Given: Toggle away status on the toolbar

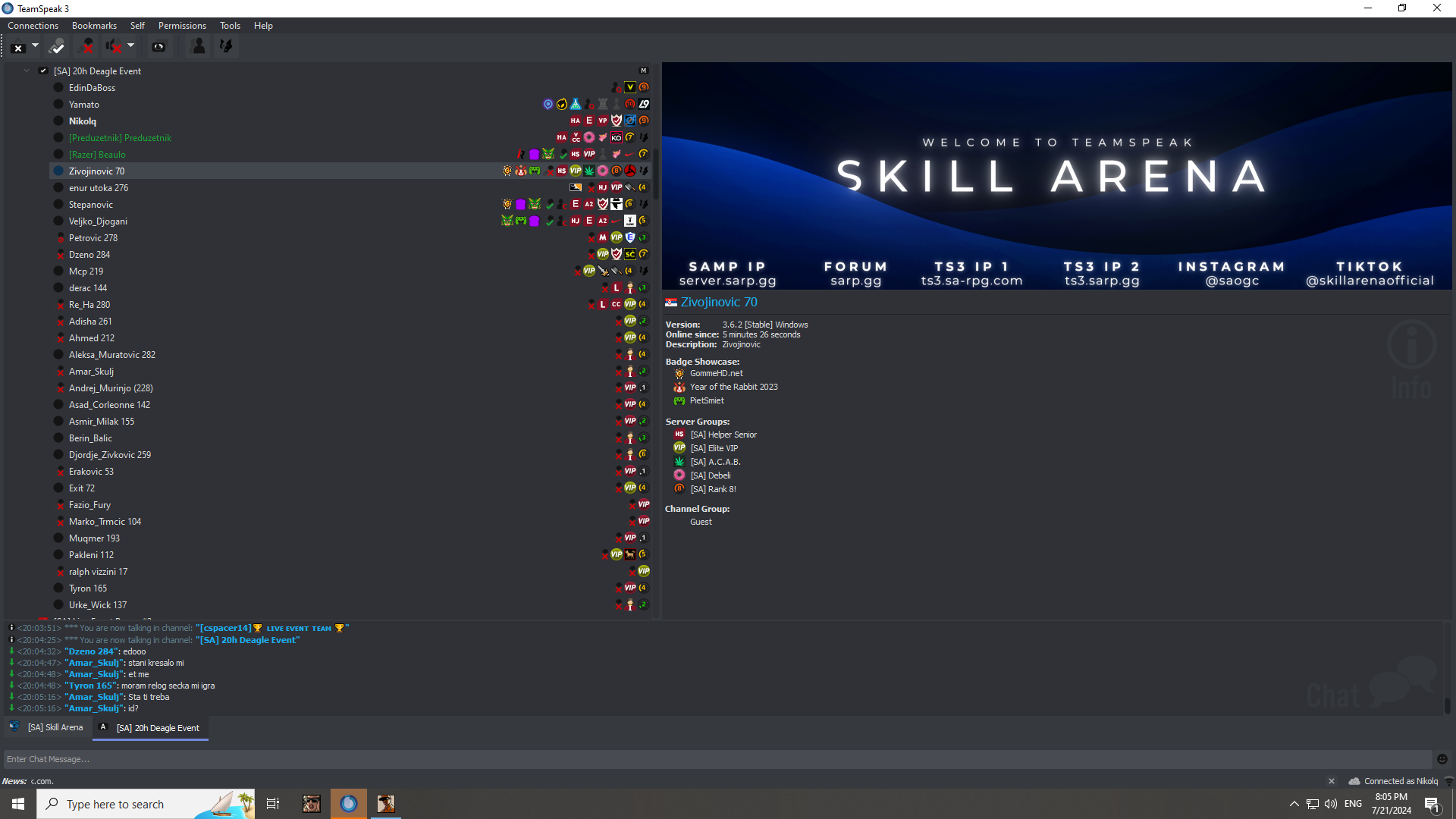Looking at the screenshot, I should [56, 46].
